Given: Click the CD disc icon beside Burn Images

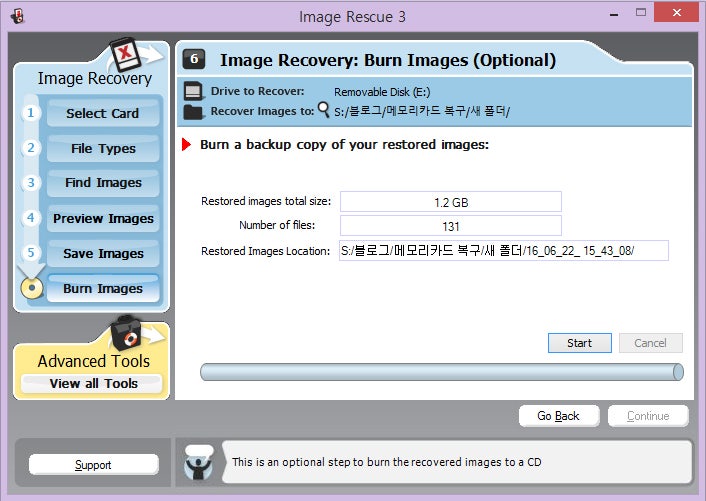Looking at the screenshot, I should tap(32, 288).
